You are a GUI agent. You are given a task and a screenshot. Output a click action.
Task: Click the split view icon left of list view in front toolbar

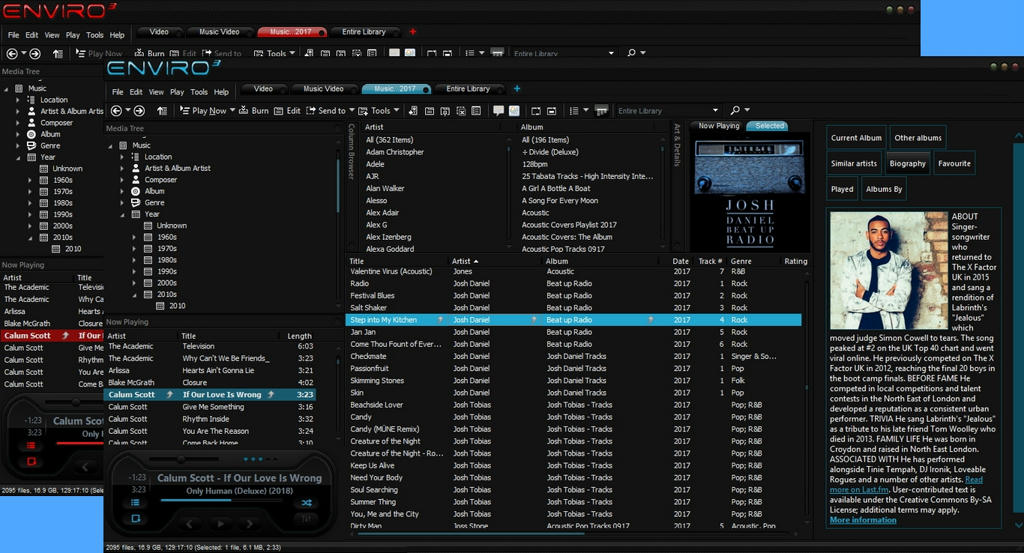point(552,111)
